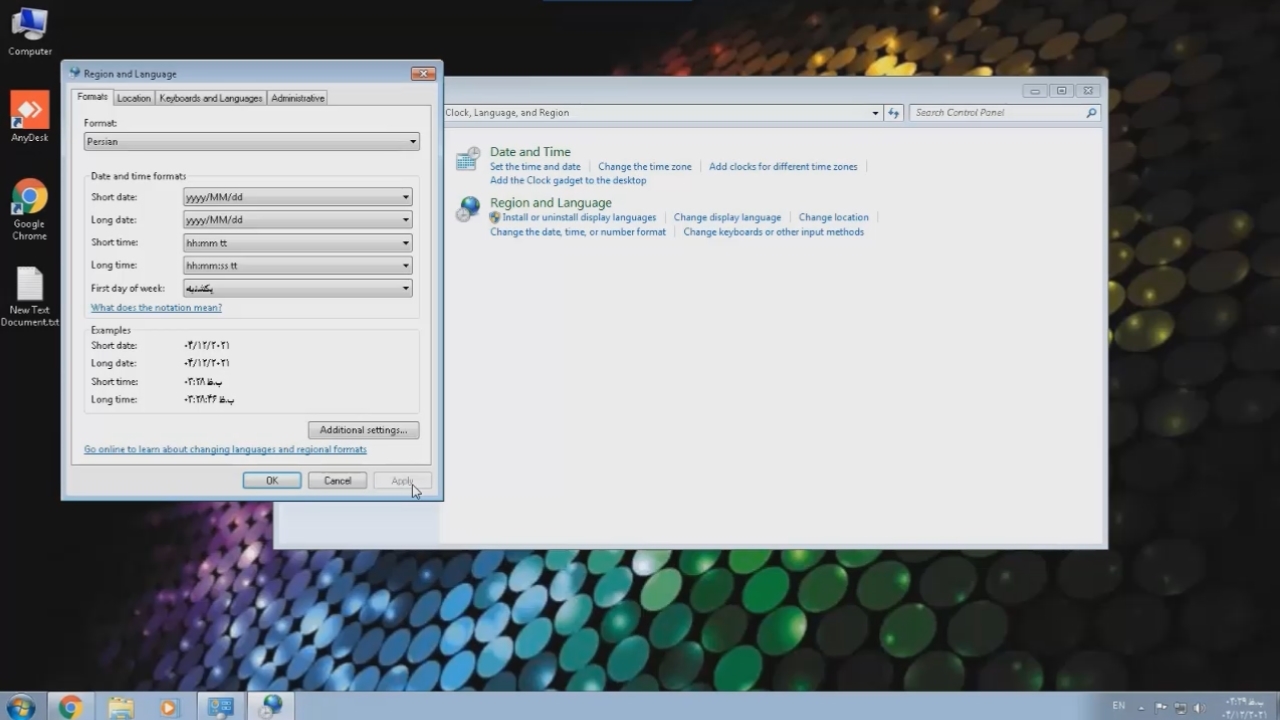Switch to the Location tab
1280x720 pixels.
[x=133, y=98]
